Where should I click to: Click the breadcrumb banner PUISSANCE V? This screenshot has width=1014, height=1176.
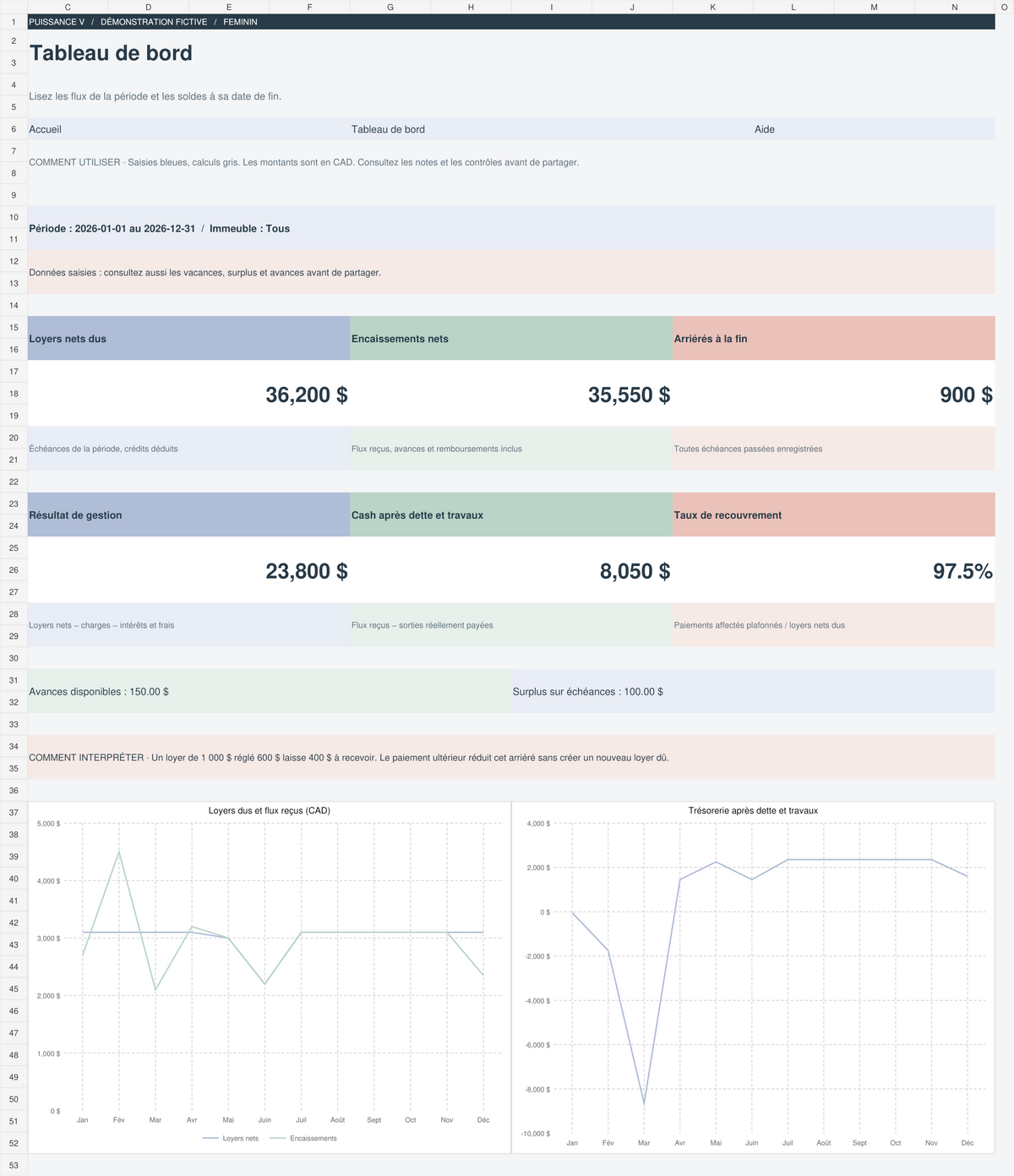(511, 22)
